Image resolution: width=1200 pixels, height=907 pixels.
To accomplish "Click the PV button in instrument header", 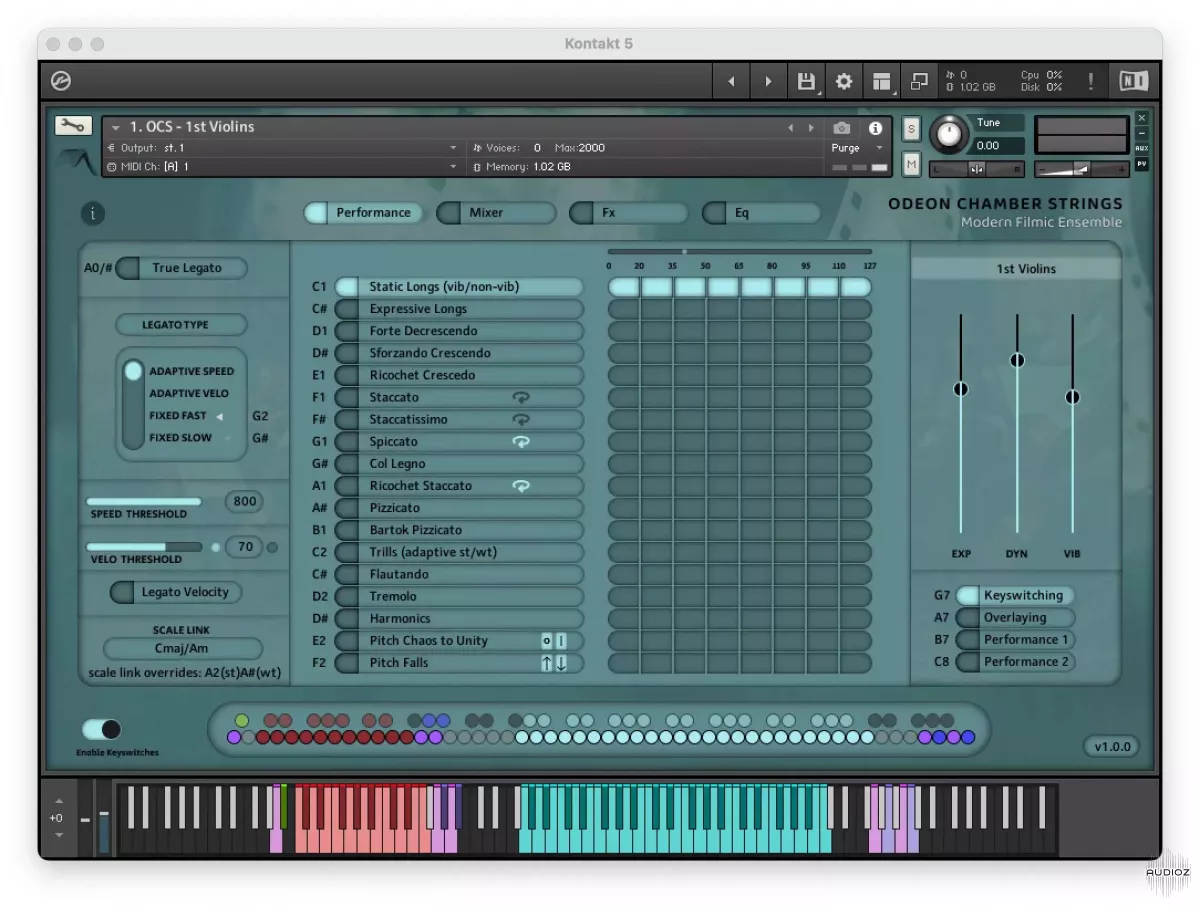I will click(x=1142, y=164).
